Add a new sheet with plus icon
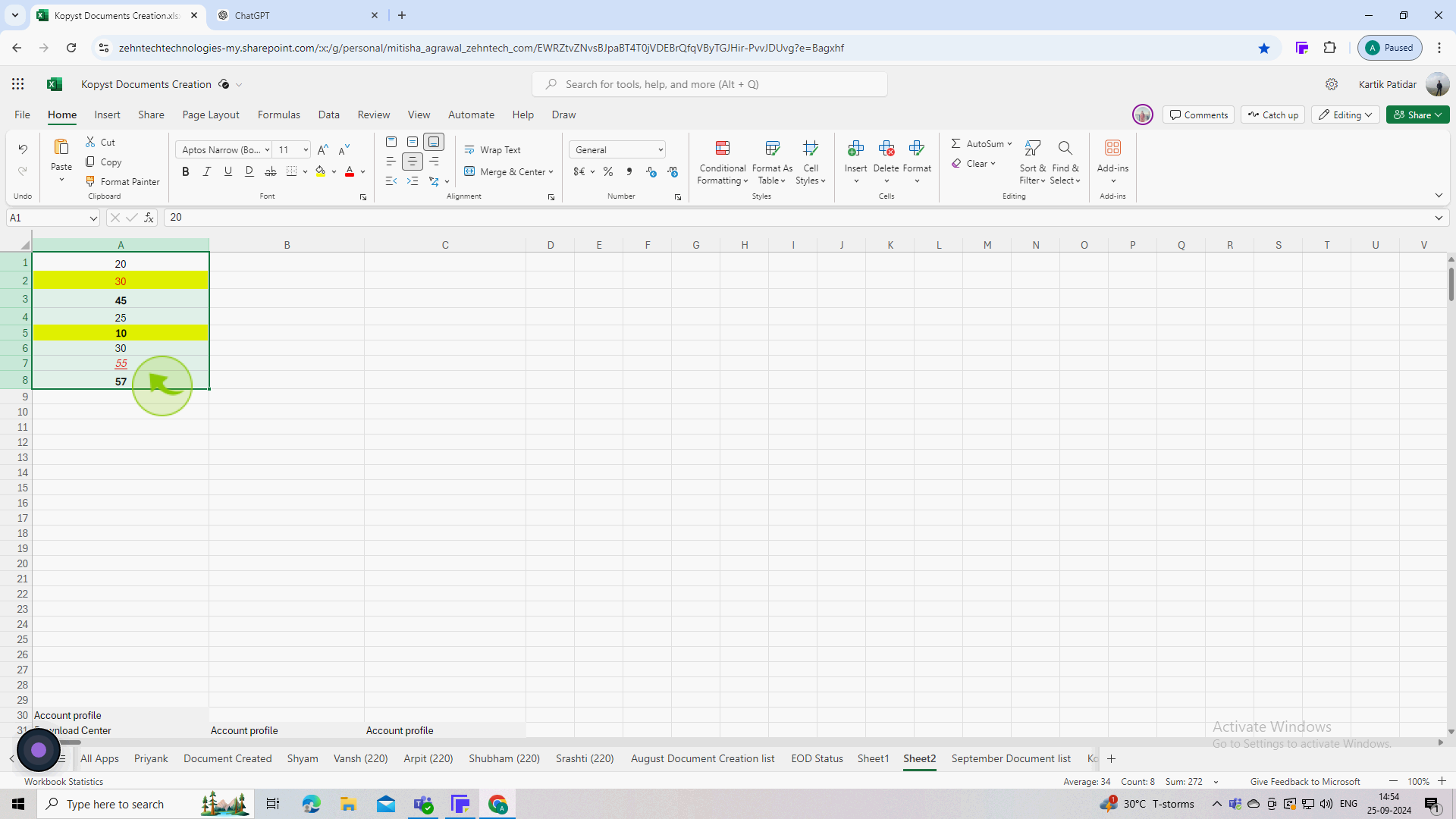 coord(1112,758)
